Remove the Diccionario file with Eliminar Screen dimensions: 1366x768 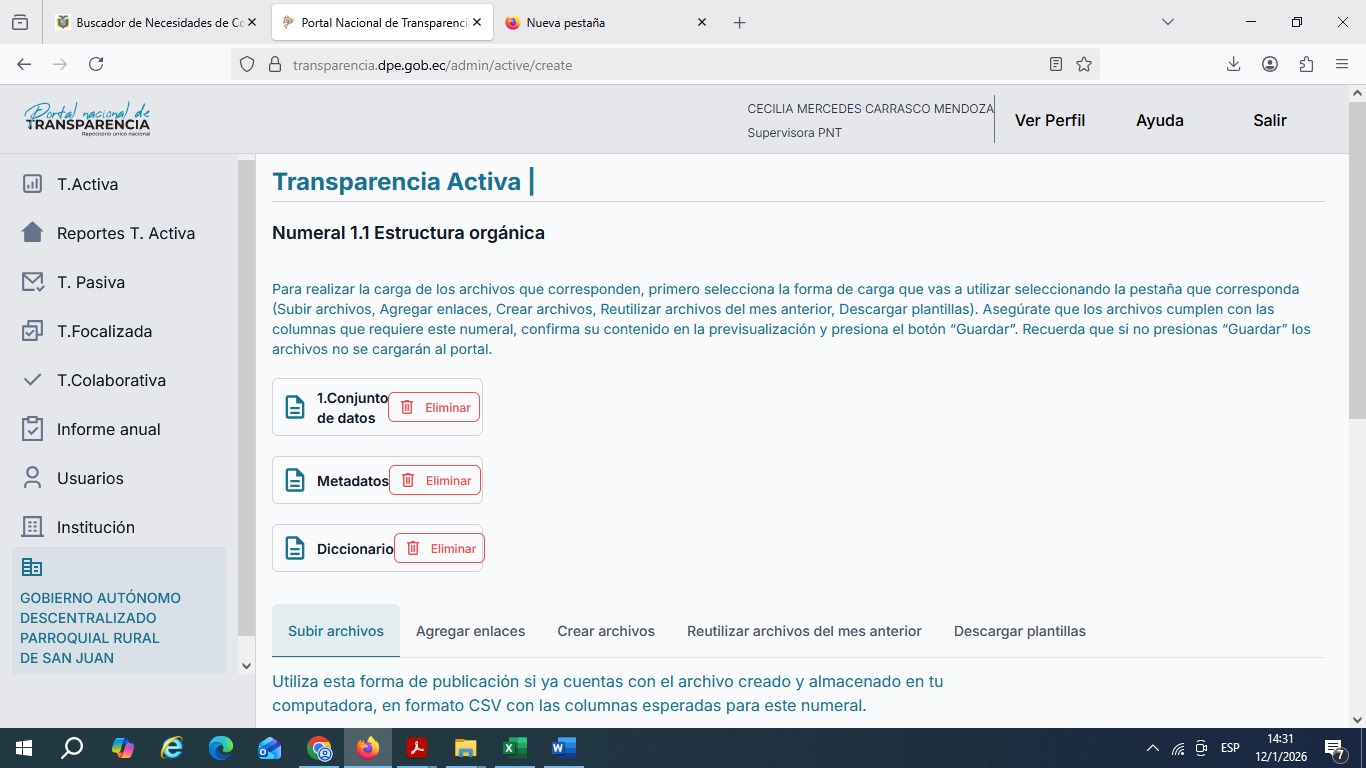(439, 548)
